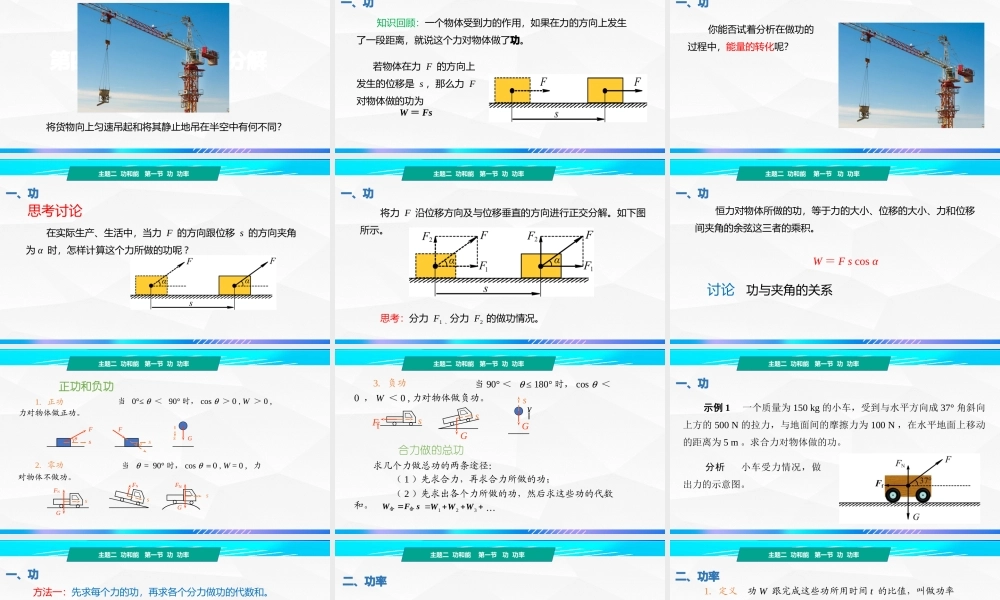Click 一、功 heading above 方法一
This screenshot has height=600, width=1000.
pyautogui.click(x=23, y=574)
